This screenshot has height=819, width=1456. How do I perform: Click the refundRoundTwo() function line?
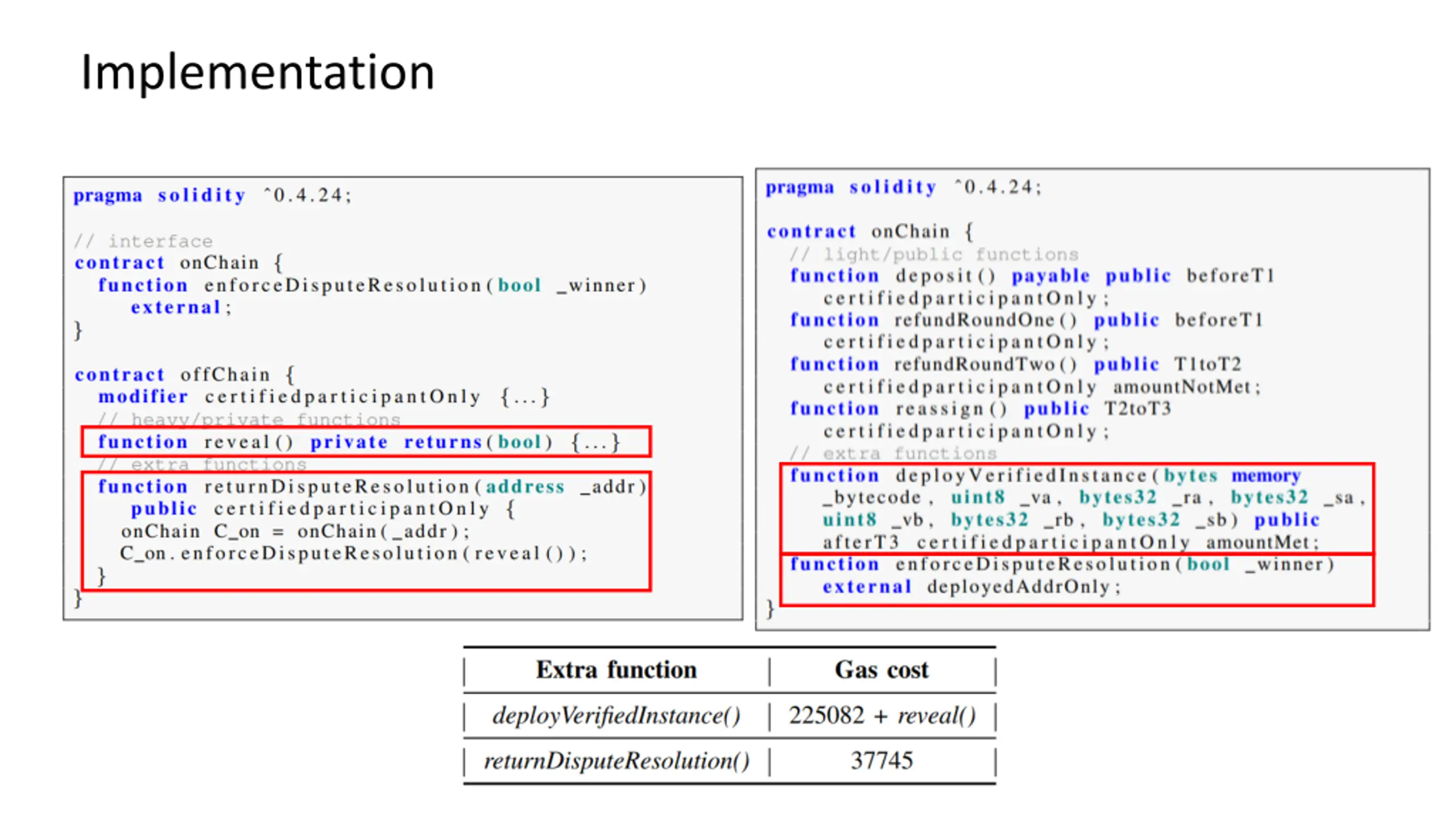click(1026, 375)
